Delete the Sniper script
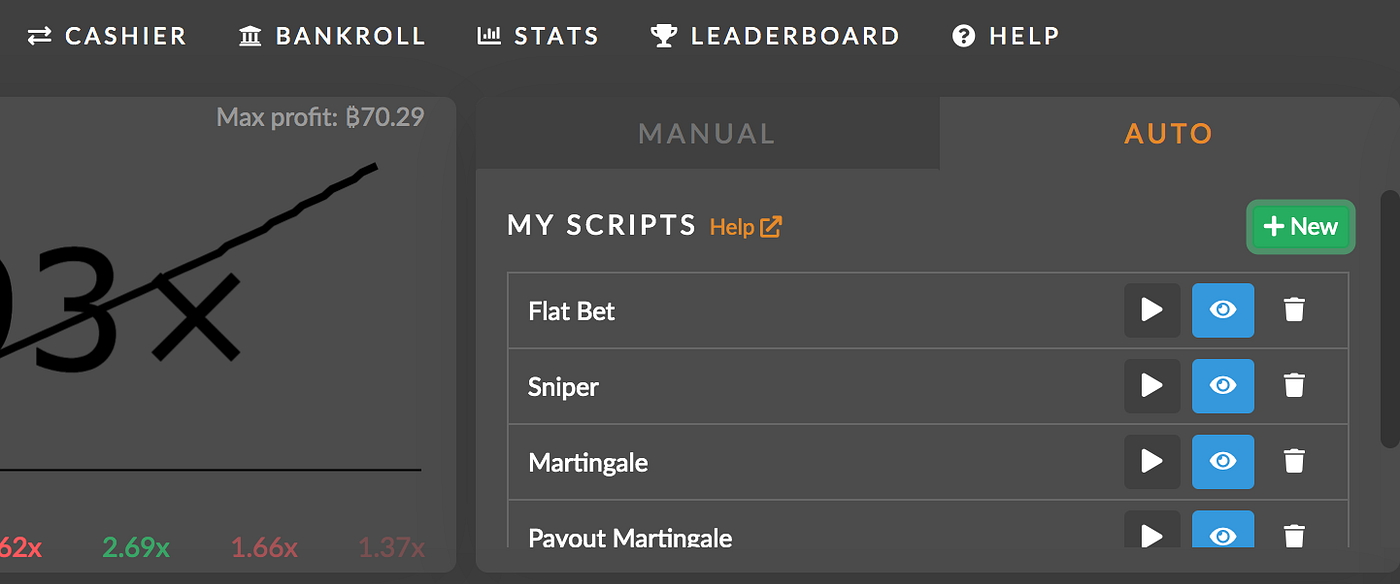This screenshot has height=584, width=1400. coord(1294,386)
